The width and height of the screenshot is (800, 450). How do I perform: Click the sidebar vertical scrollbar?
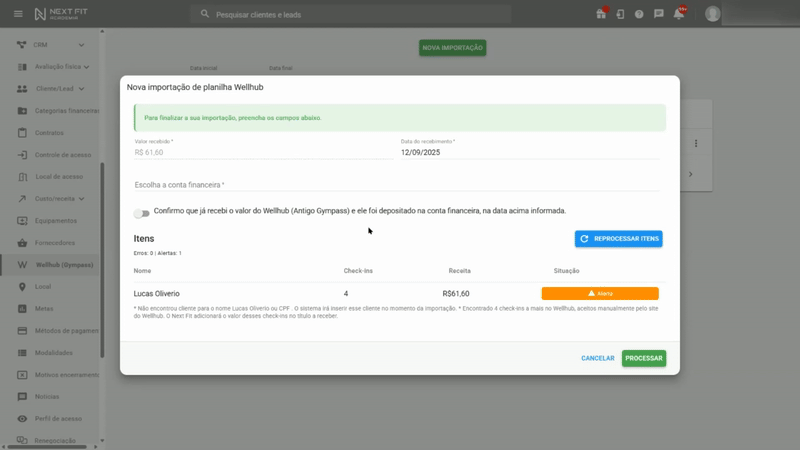(x=102, y=260)
